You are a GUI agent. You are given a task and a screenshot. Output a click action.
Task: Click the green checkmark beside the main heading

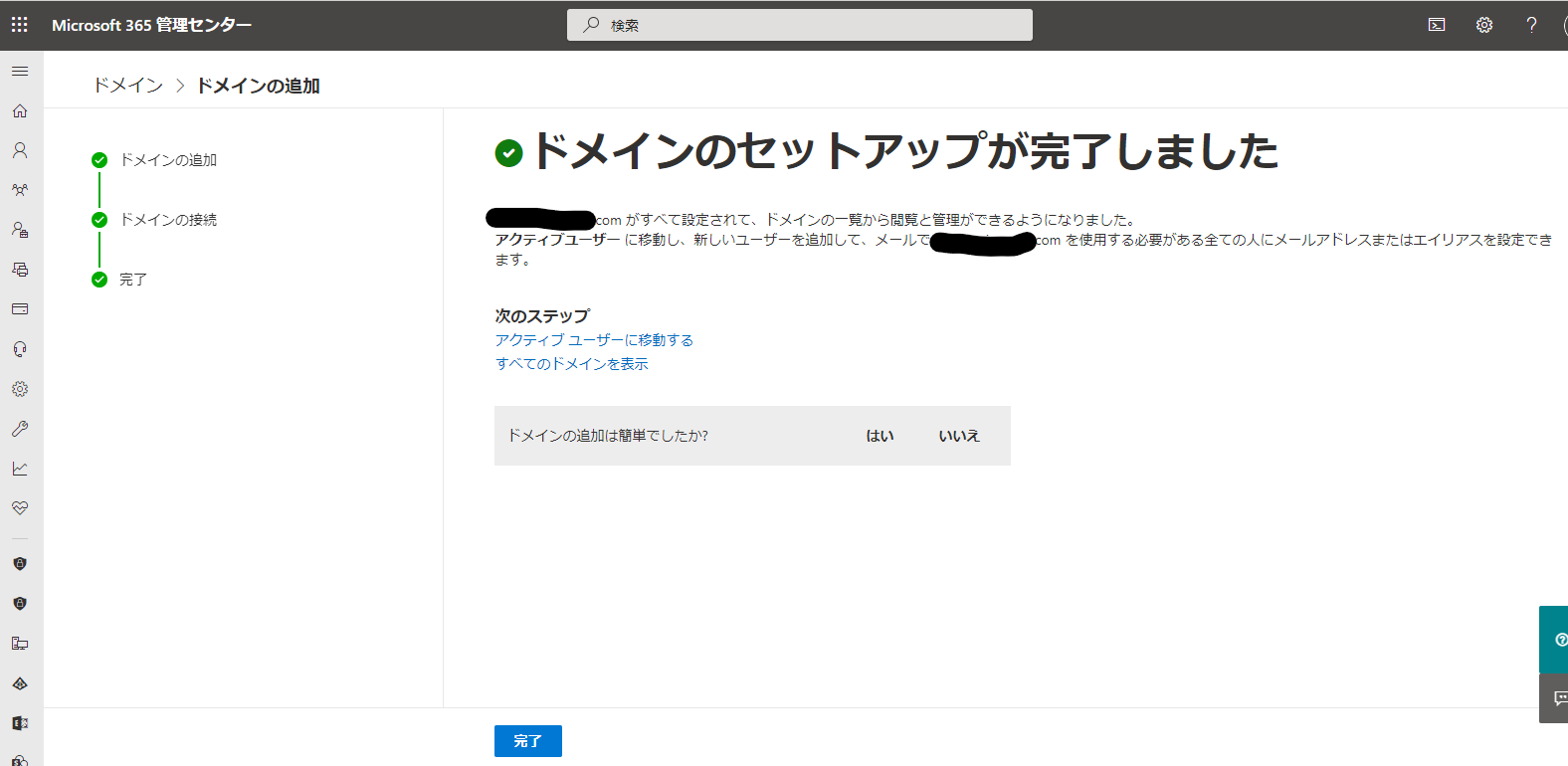click(x=508, y=153)
